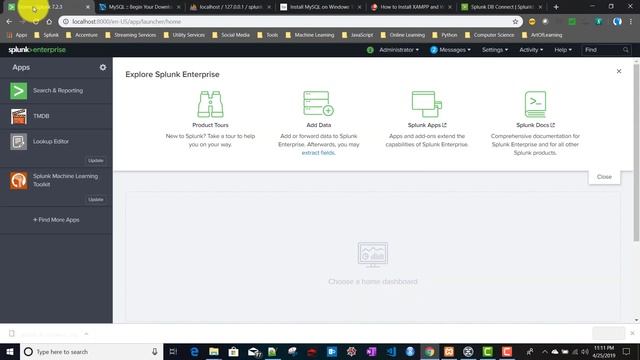Open the TMDB app icon
640x360 pixels.
point(19,116)
